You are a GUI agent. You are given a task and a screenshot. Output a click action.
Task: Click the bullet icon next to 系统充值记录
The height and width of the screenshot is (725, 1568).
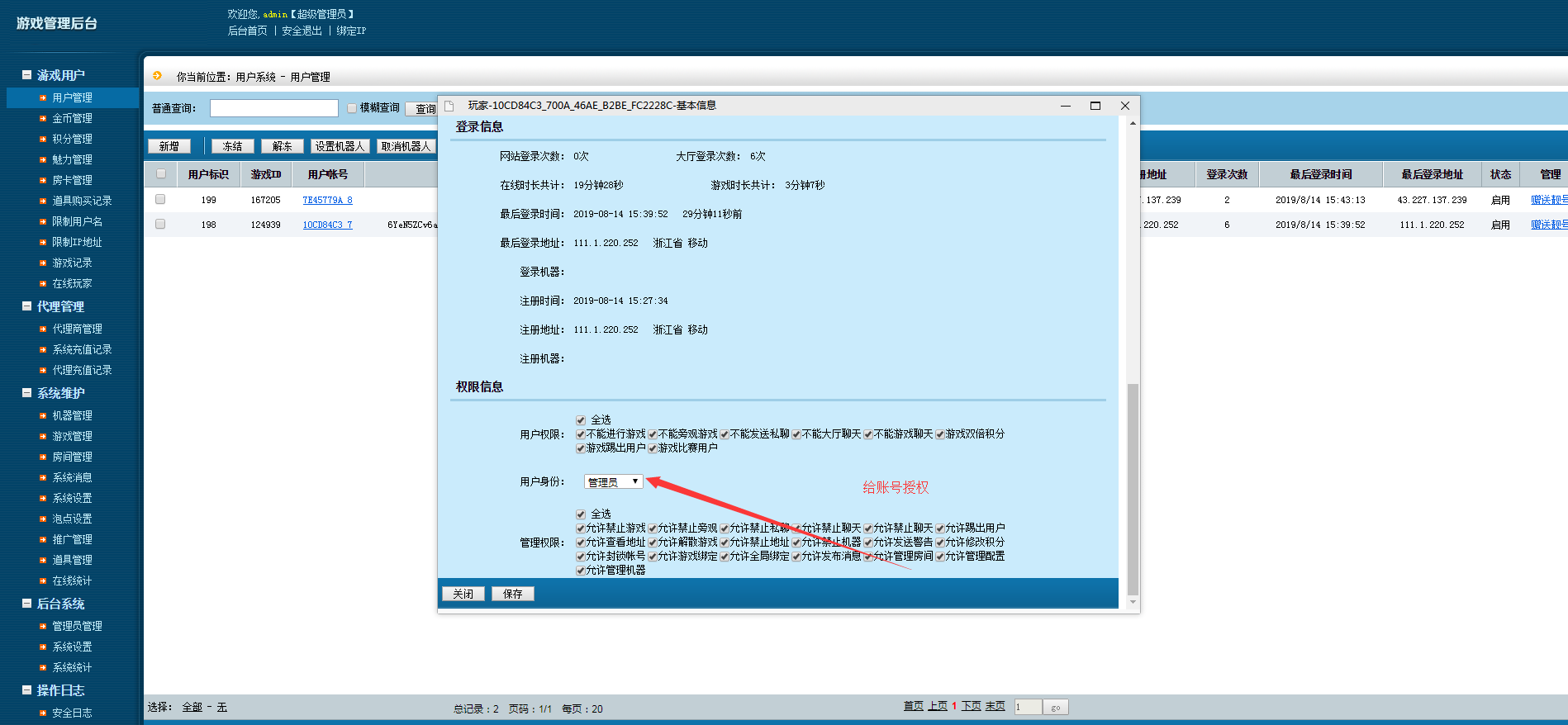point(43,349)
